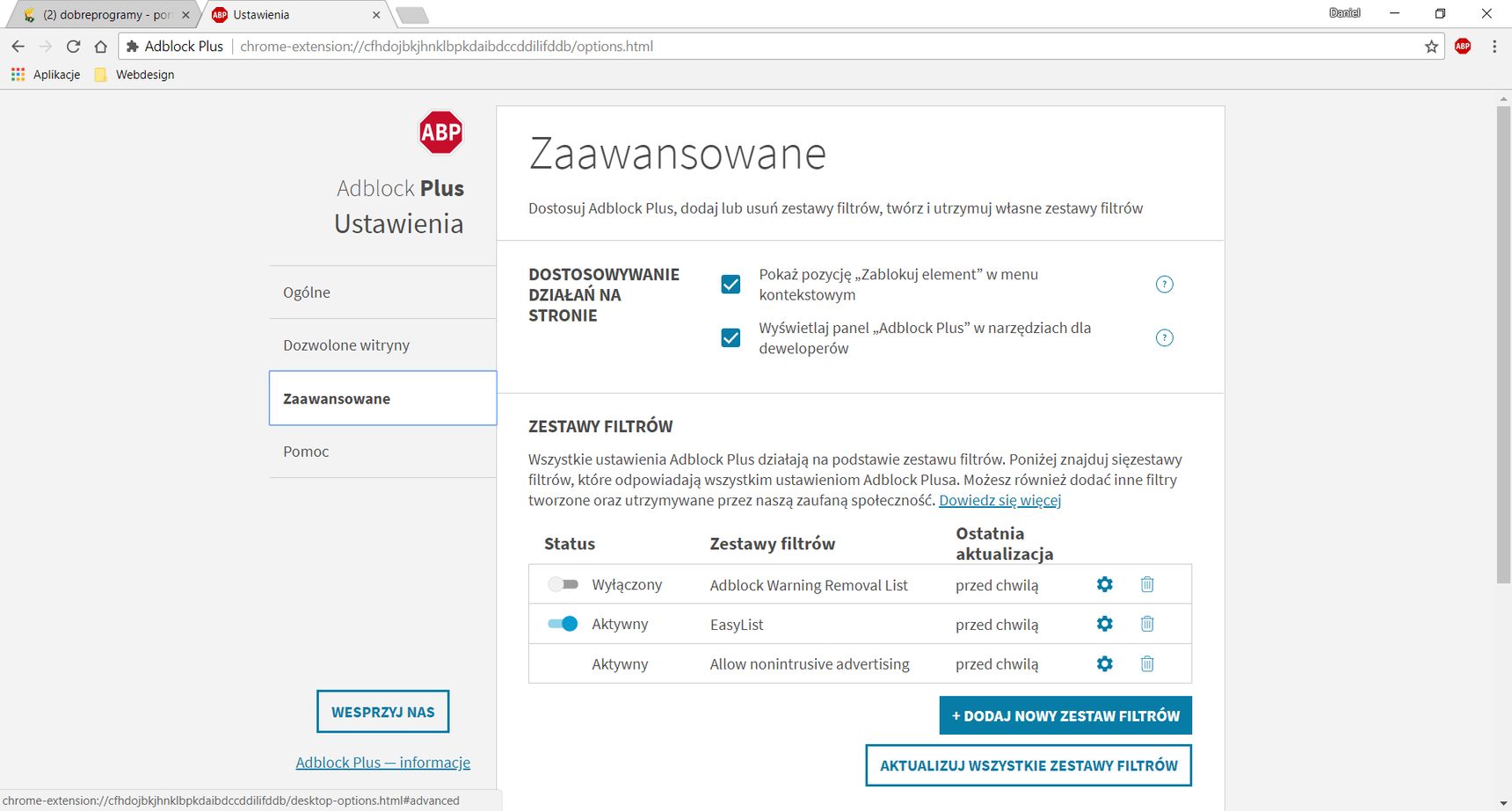Click the scrollbar down arrow
The height and width of the screenshot is (811, 1512).
tap(1503, 803)
